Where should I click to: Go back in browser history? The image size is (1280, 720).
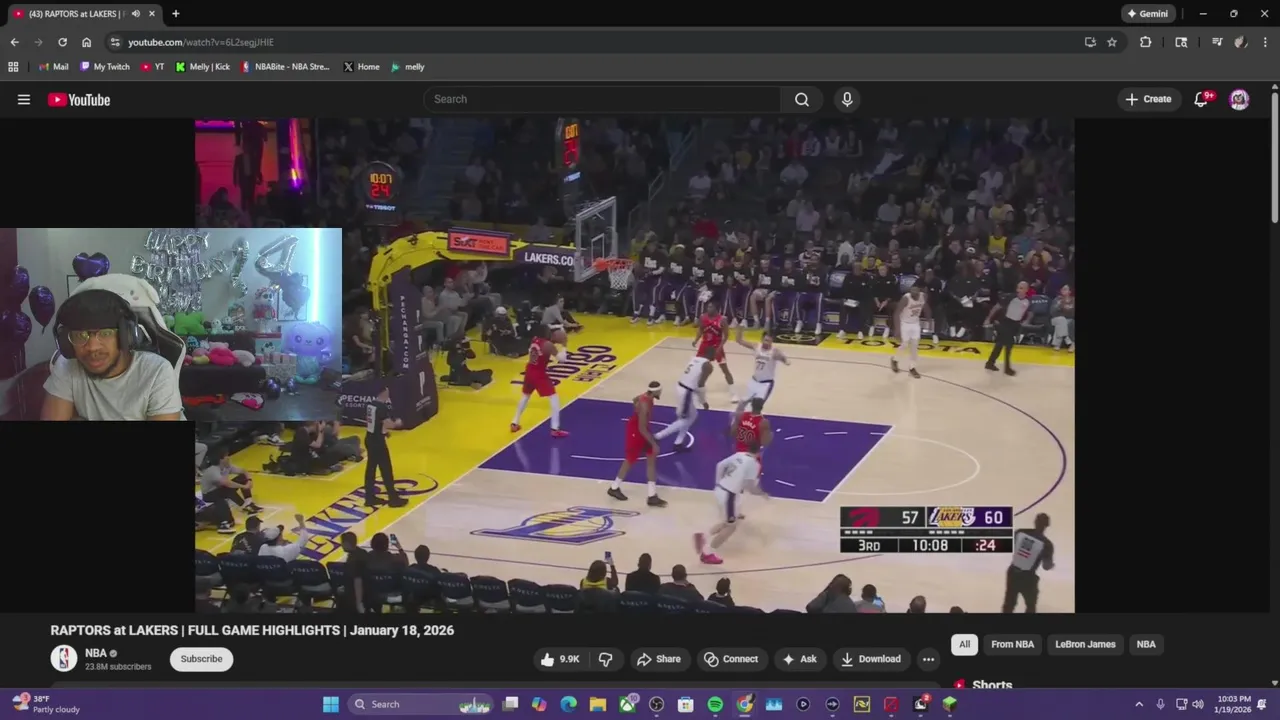[14, 42]
